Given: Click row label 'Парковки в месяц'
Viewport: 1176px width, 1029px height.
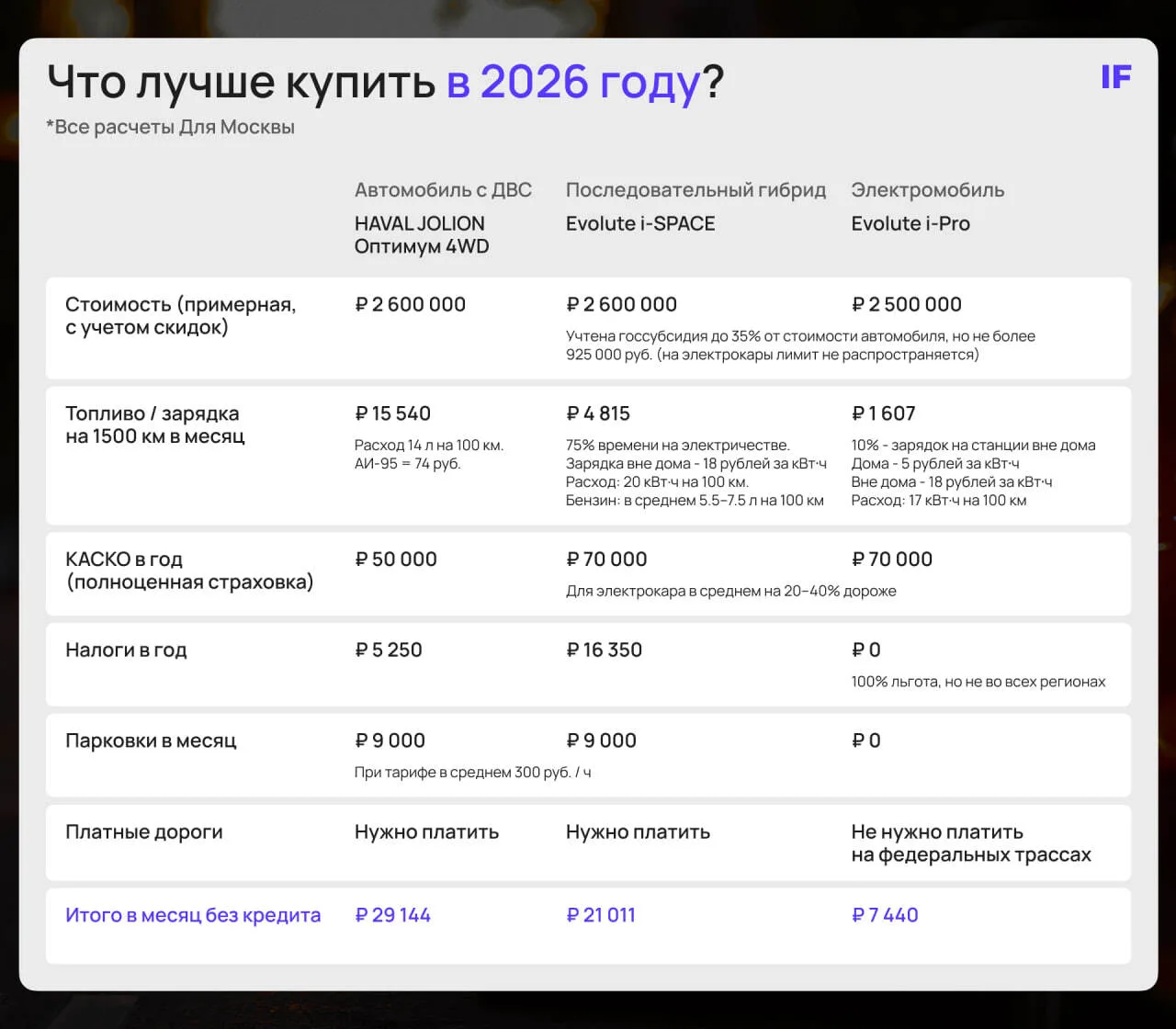Looking at the screenshot, I should (x=151, y=741).
